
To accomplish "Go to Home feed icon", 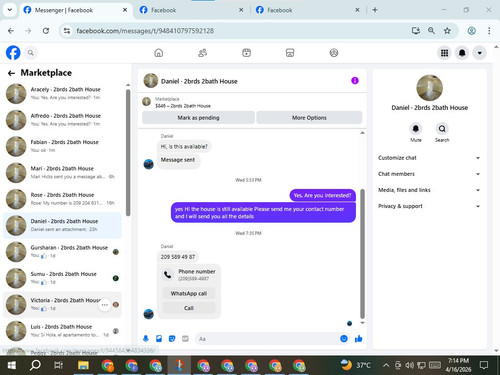I will point(159,53).
